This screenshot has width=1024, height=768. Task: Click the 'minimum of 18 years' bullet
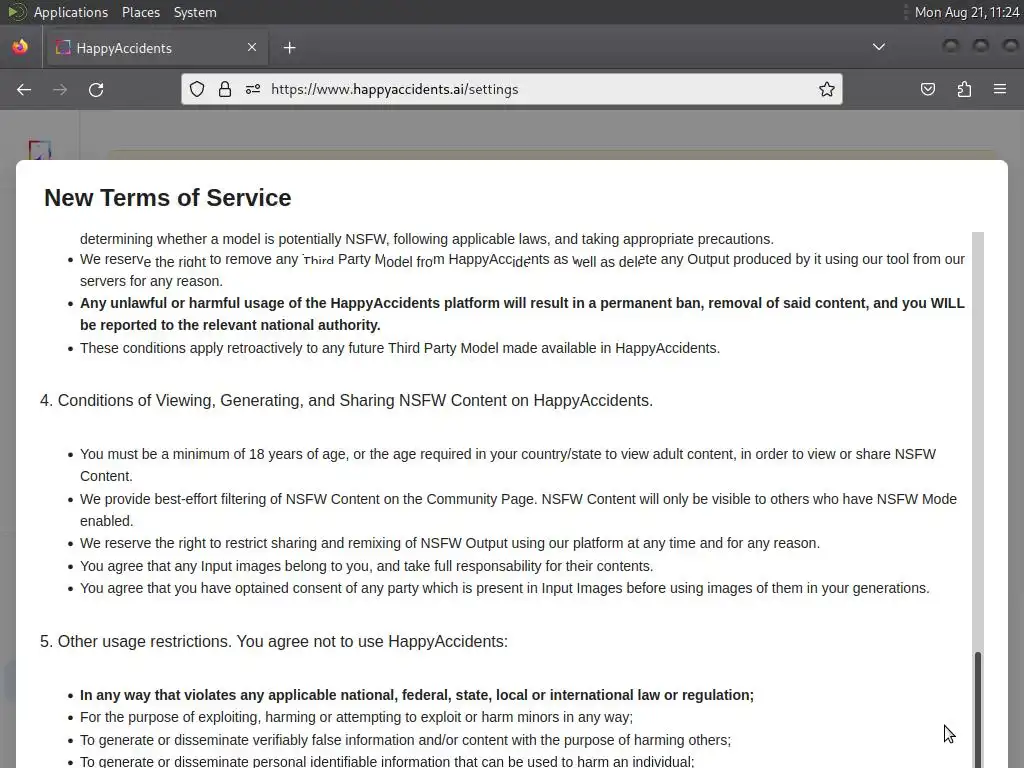click(x=508, y=465)
